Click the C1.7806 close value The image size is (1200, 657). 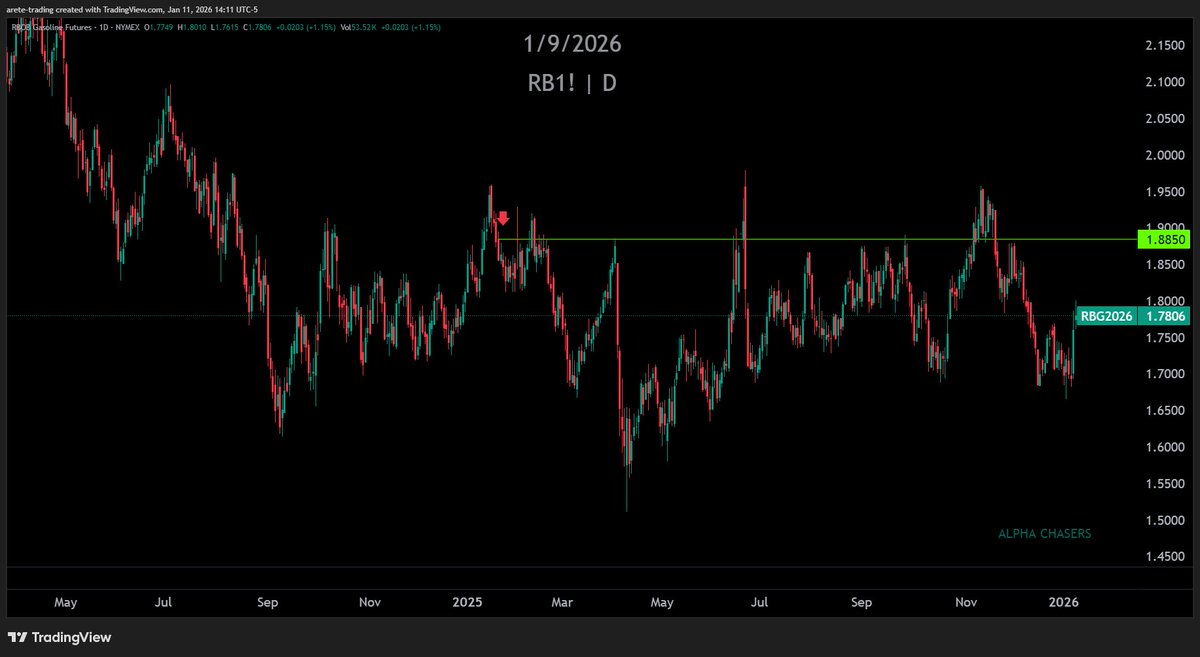pos(257,28)
